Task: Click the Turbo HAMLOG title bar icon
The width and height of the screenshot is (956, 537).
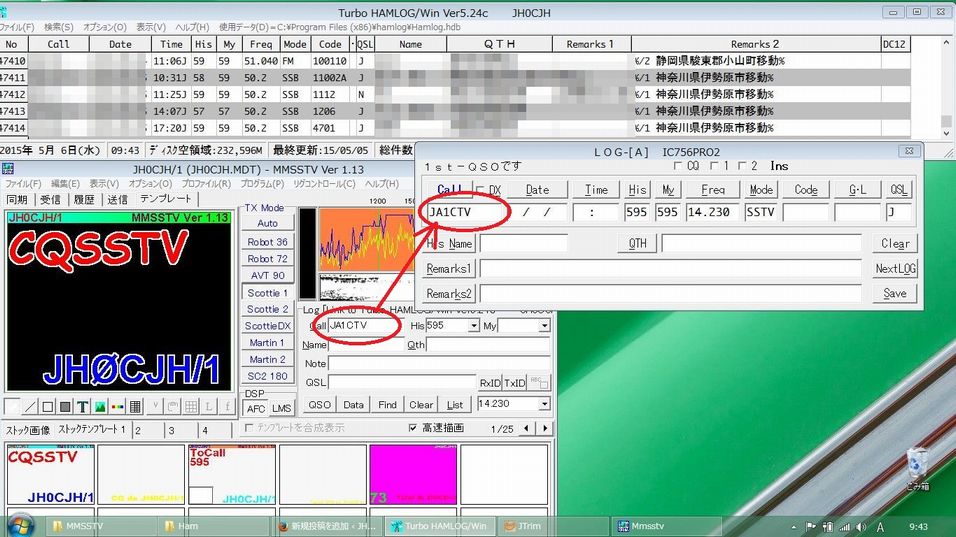Action: (3, 12)
